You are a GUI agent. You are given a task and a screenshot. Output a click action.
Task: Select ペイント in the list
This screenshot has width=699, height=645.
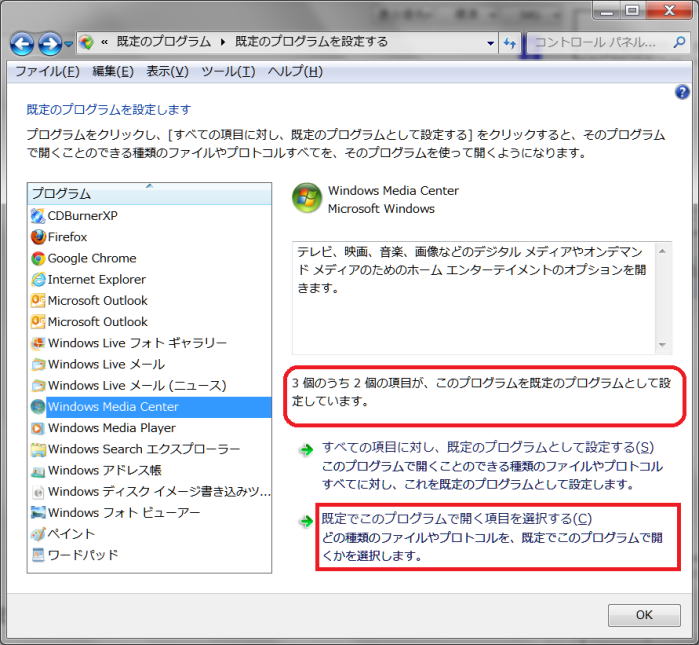tap(149, 534)
